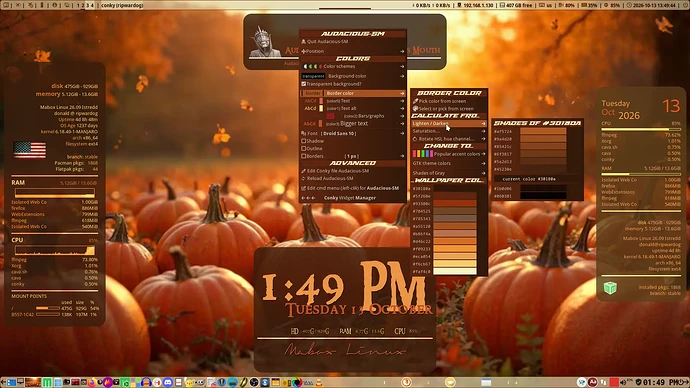Click the shield icon in system tray

(x=639, y=382)
